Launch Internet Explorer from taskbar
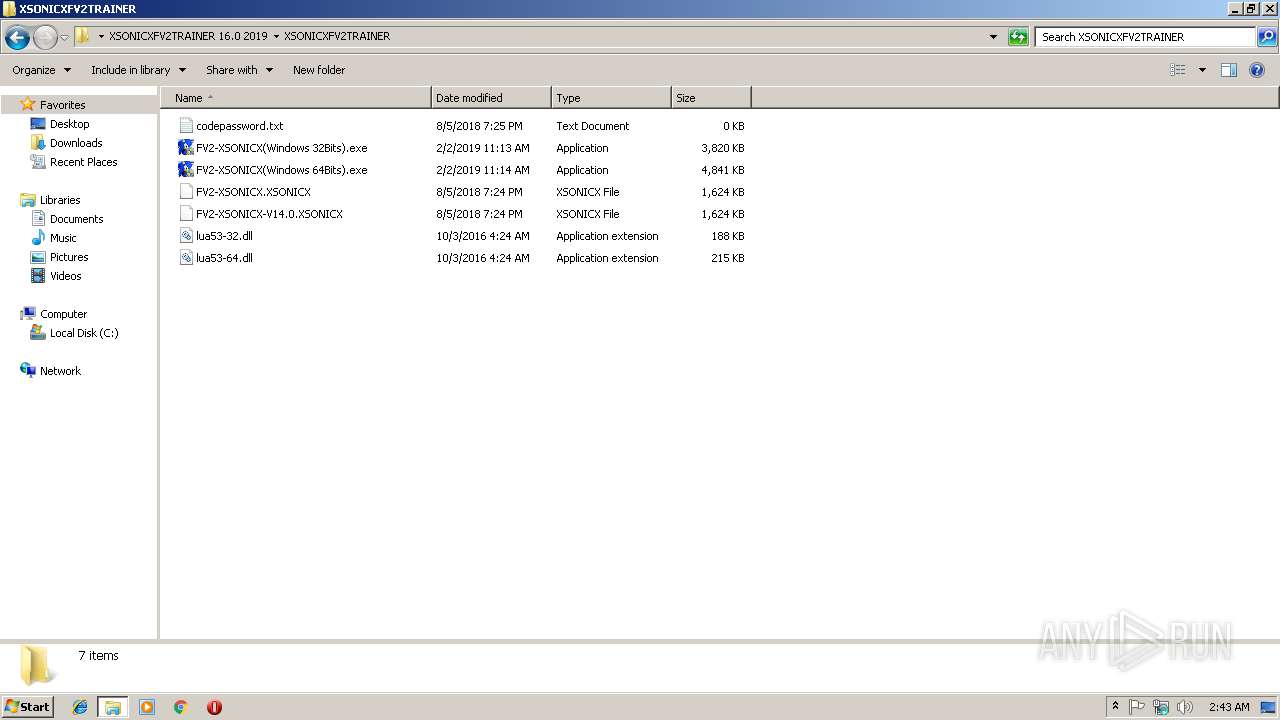The height and width of the screenshot is (720, 1280). pos(80,707)
